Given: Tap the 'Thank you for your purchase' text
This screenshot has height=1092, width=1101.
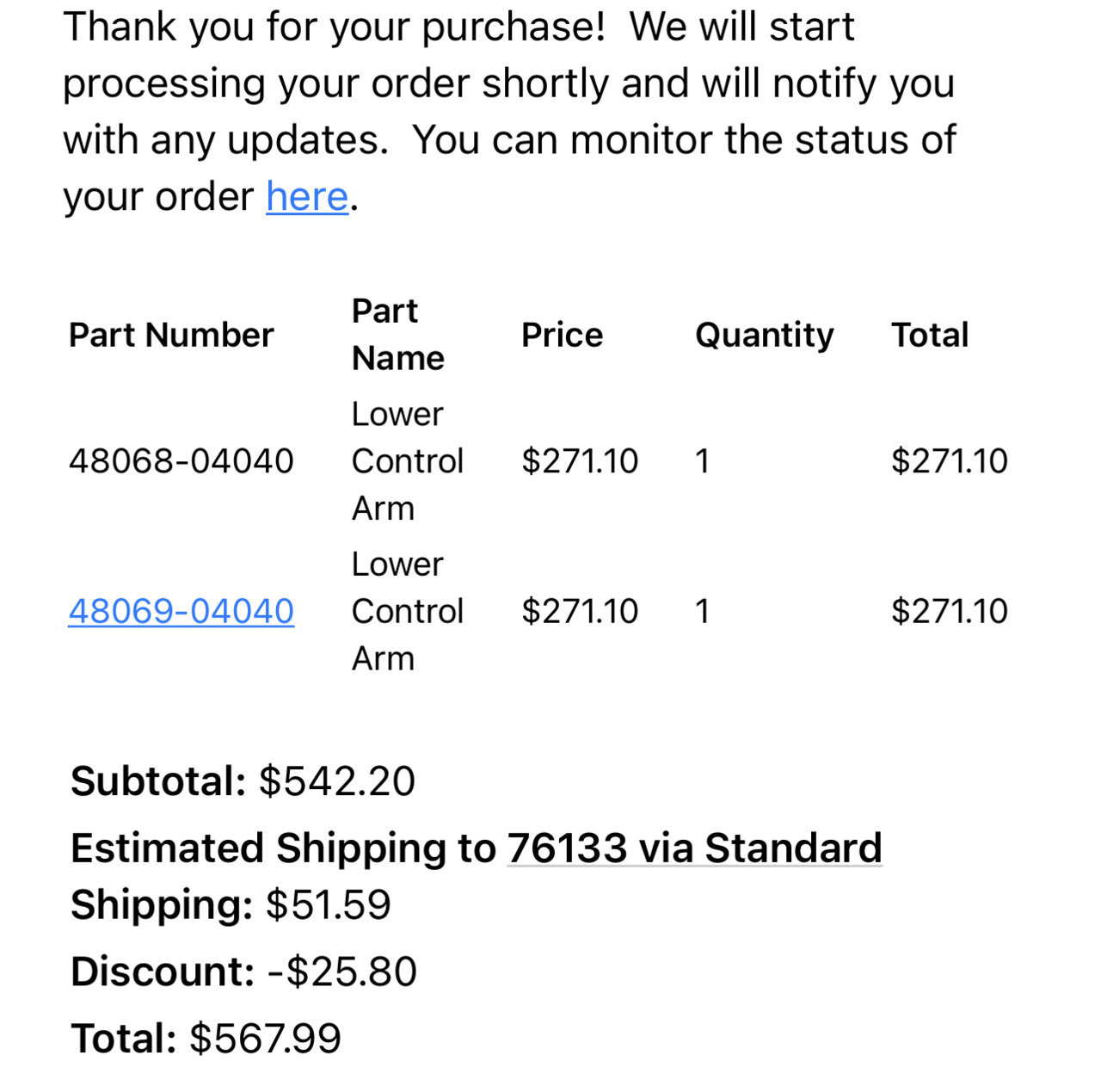Looking at the screenshot, I should [x=335, y=27].
